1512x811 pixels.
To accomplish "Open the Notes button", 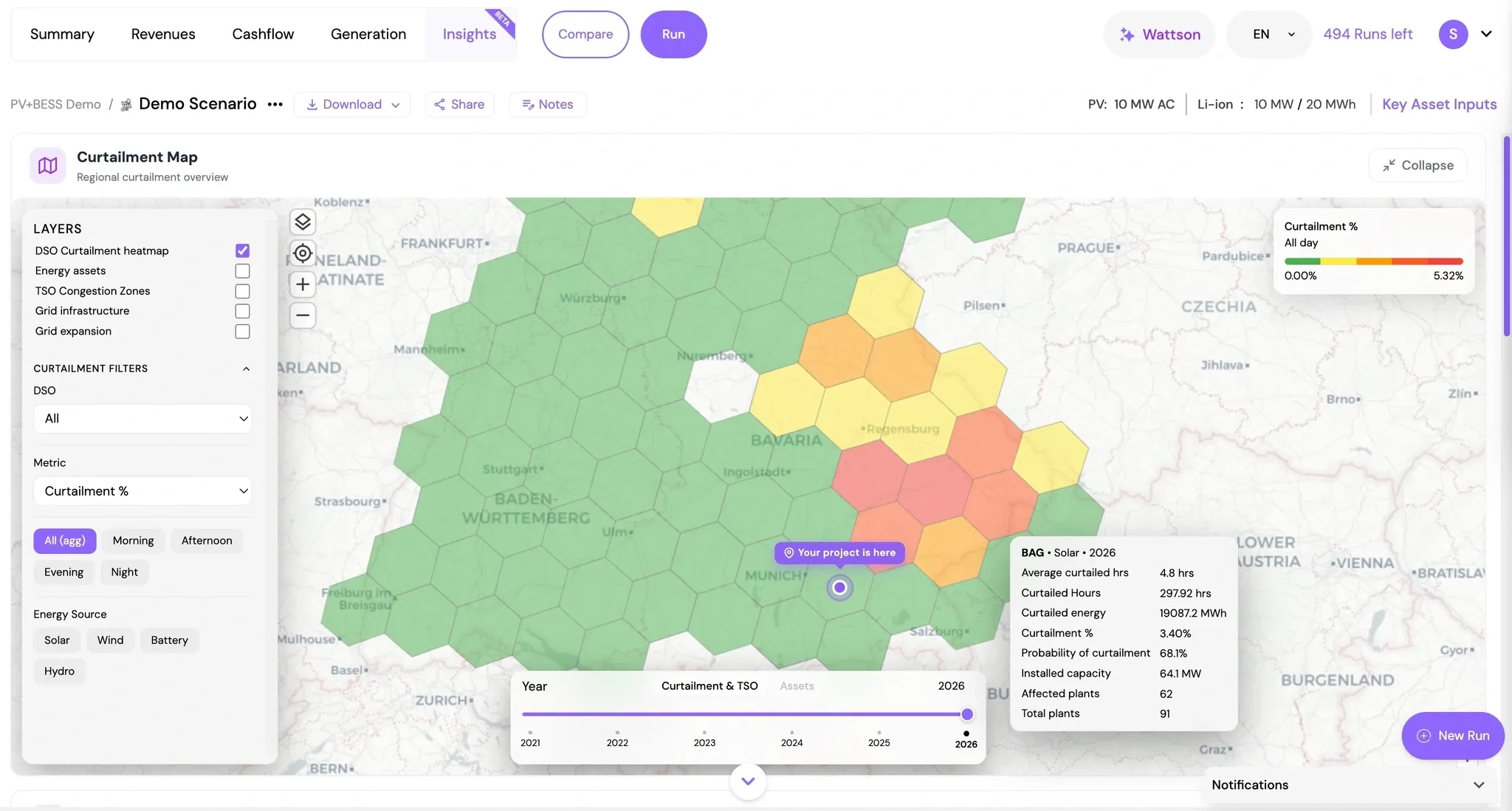I will click(x=548, y=104).
